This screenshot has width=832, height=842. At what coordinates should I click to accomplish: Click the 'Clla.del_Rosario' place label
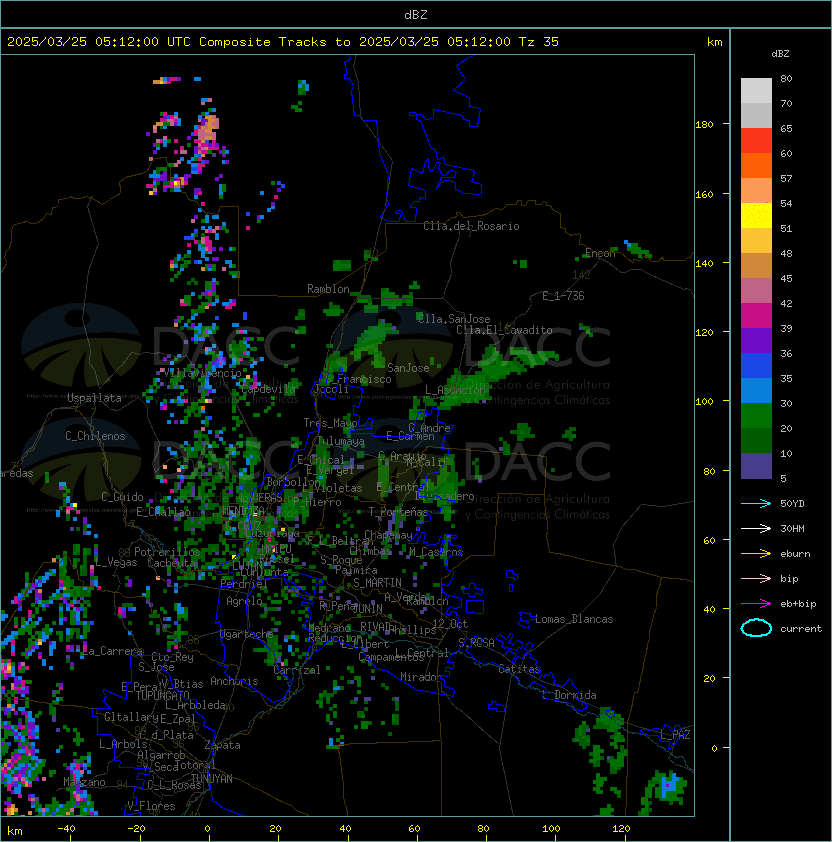pos(471,226)
